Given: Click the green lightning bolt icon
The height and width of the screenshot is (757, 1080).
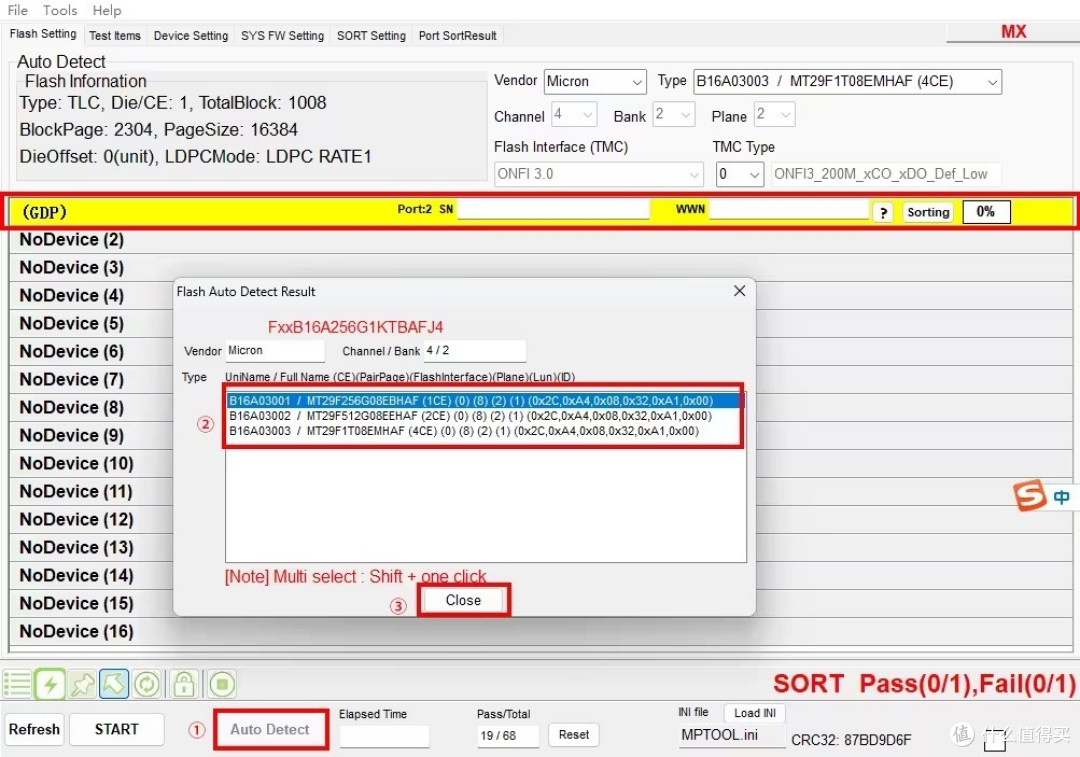Looking at the screenshot, I should click(x=50, y=685).
